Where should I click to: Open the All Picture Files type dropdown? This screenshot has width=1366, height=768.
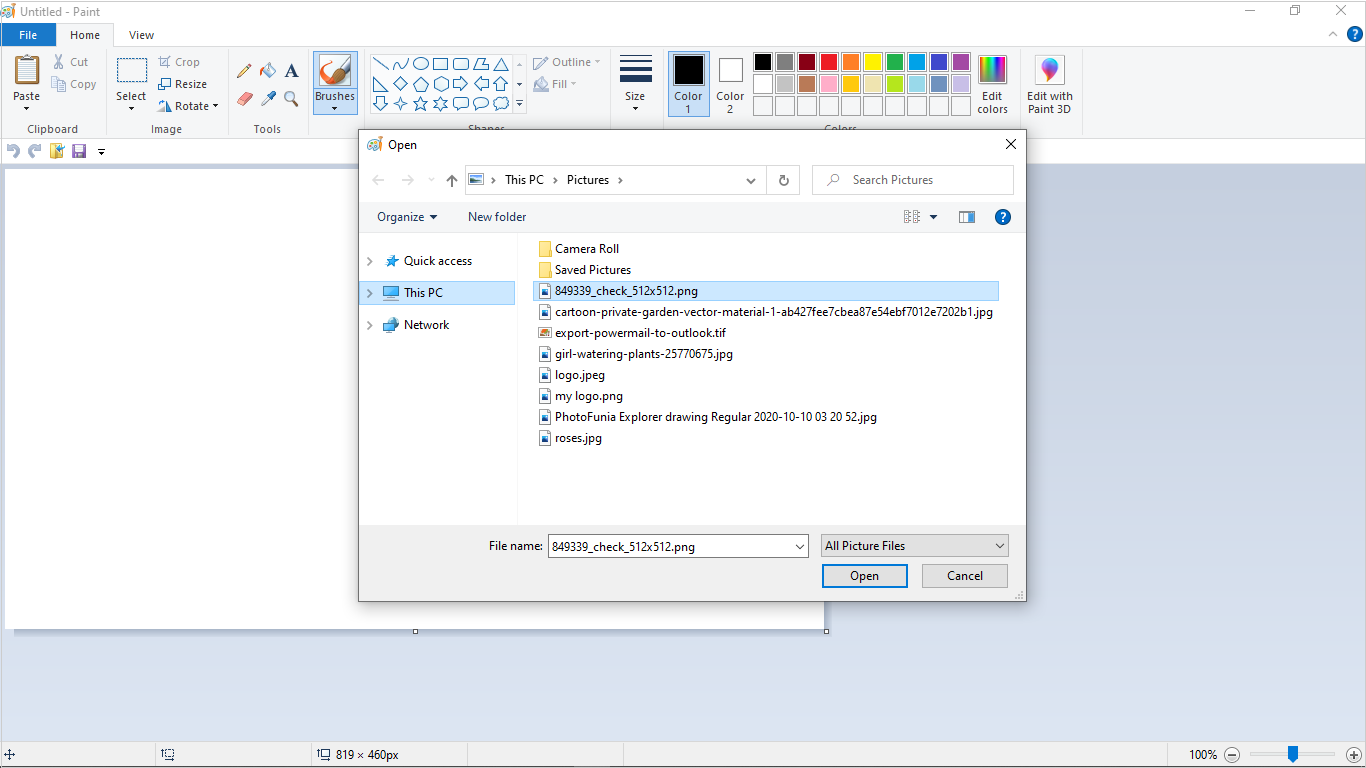pyautogui.click(x=914, y=545)
